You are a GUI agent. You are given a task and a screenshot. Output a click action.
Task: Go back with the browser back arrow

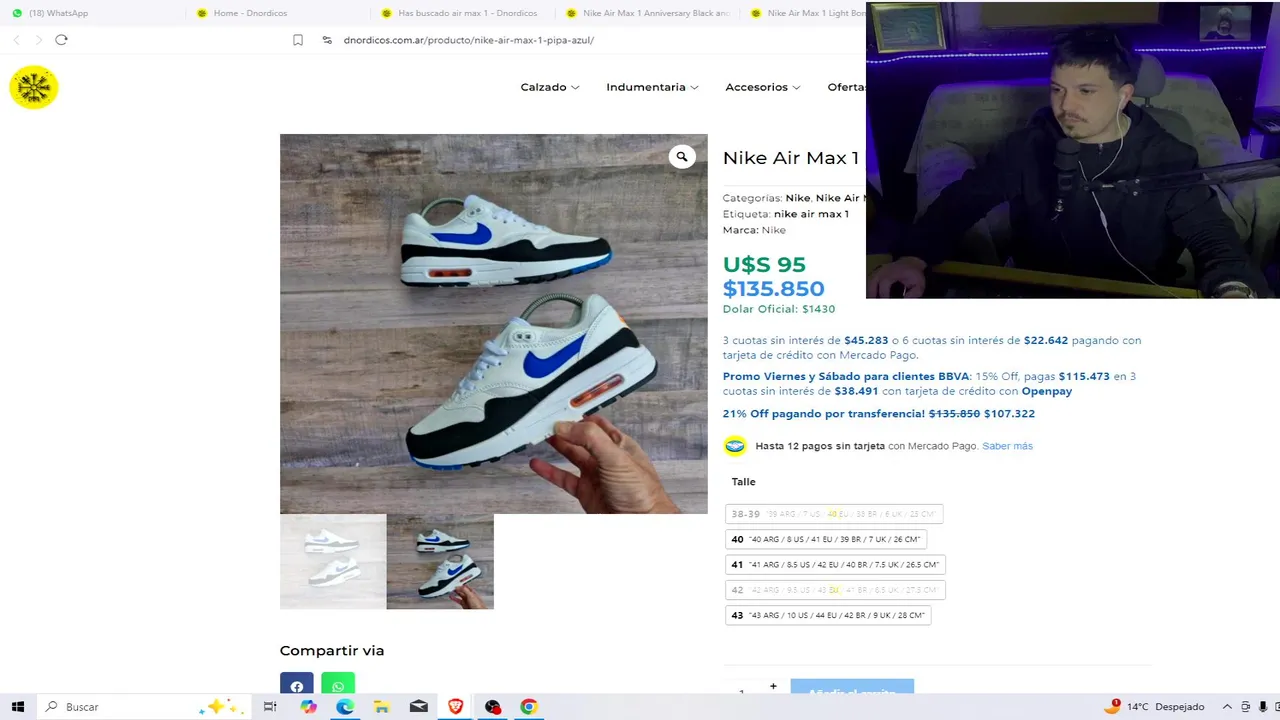click(17, 40)
